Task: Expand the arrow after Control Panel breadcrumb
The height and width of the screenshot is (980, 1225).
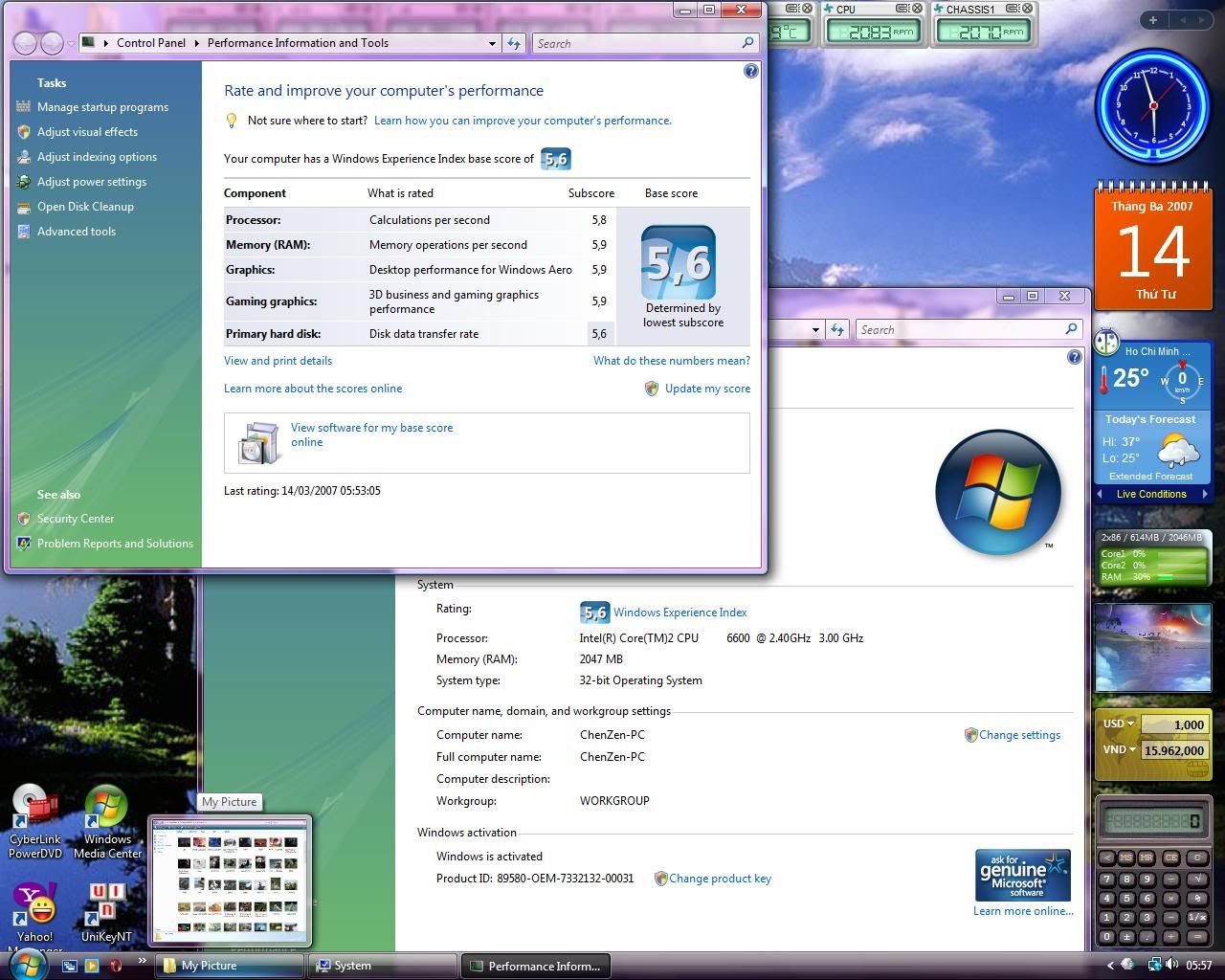Action: click(x=197, y=43)
